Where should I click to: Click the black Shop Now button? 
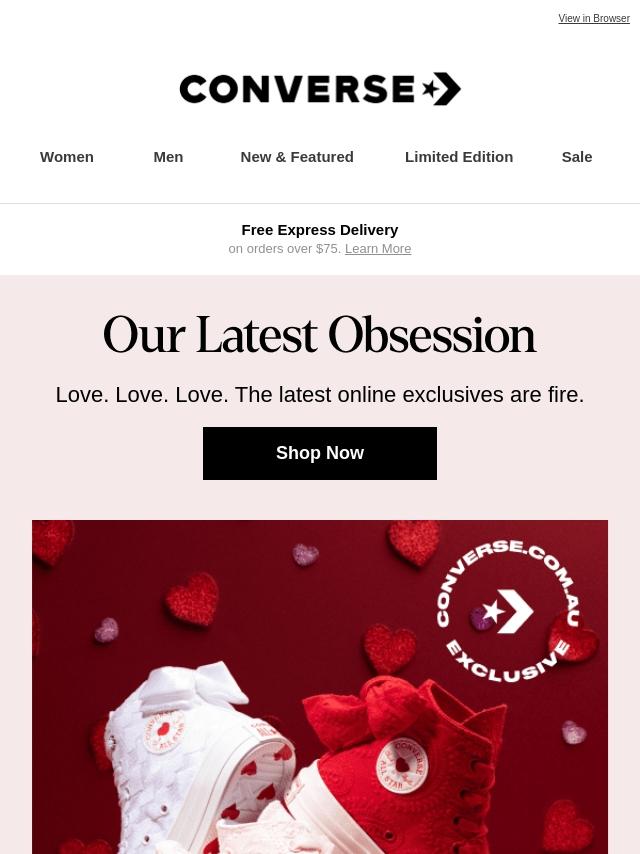point(320,453)
